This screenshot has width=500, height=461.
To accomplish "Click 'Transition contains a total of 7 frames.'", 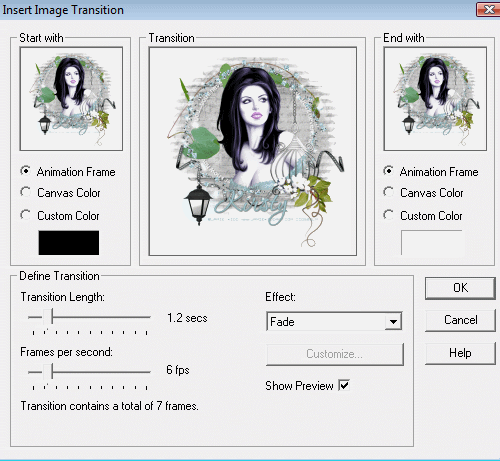I will coord(110,406).
